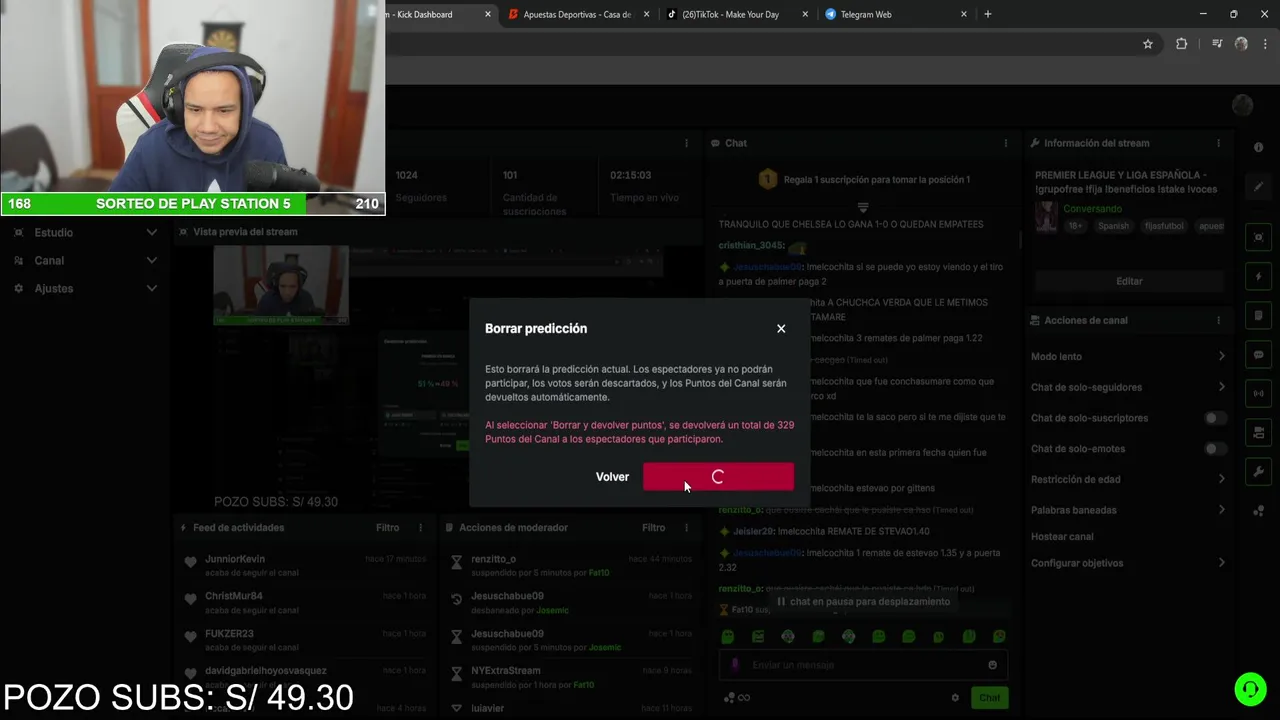Screen dimensions: 1280x720
Task: Switch to the Apuestas Deportivas browser tab
Action: (577, 14)
